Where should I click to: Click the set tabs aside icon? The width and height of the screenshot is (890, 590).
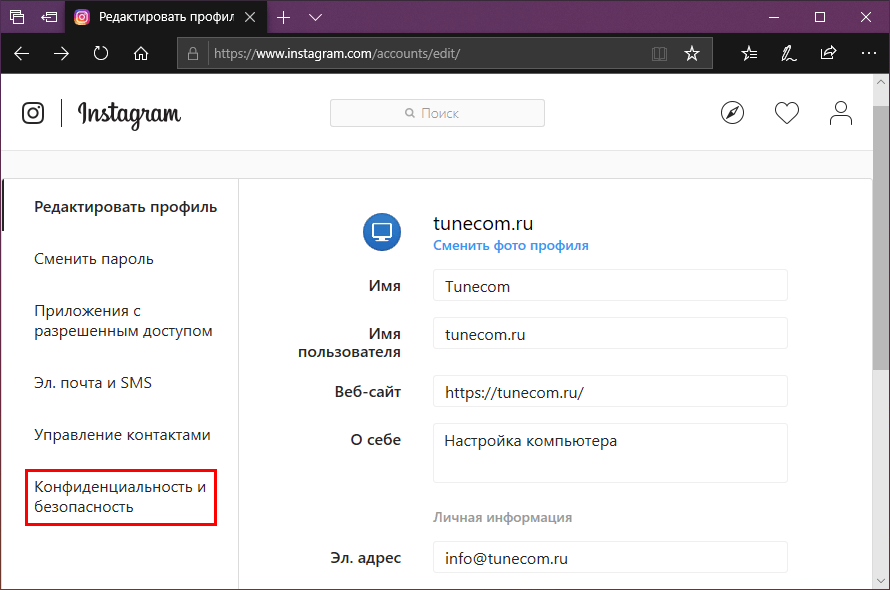(49, 17)
